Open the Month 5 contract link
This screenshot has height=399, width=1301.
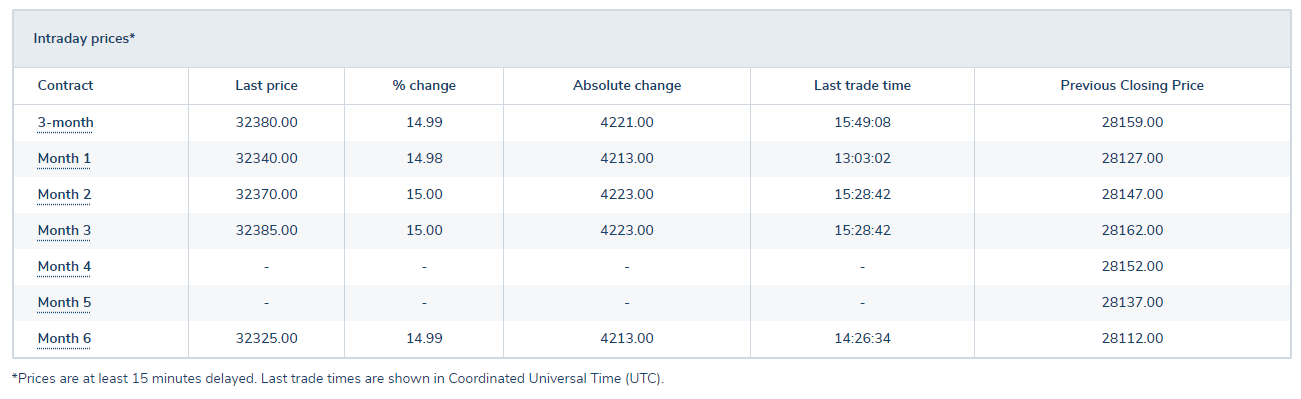click(64, 302)
